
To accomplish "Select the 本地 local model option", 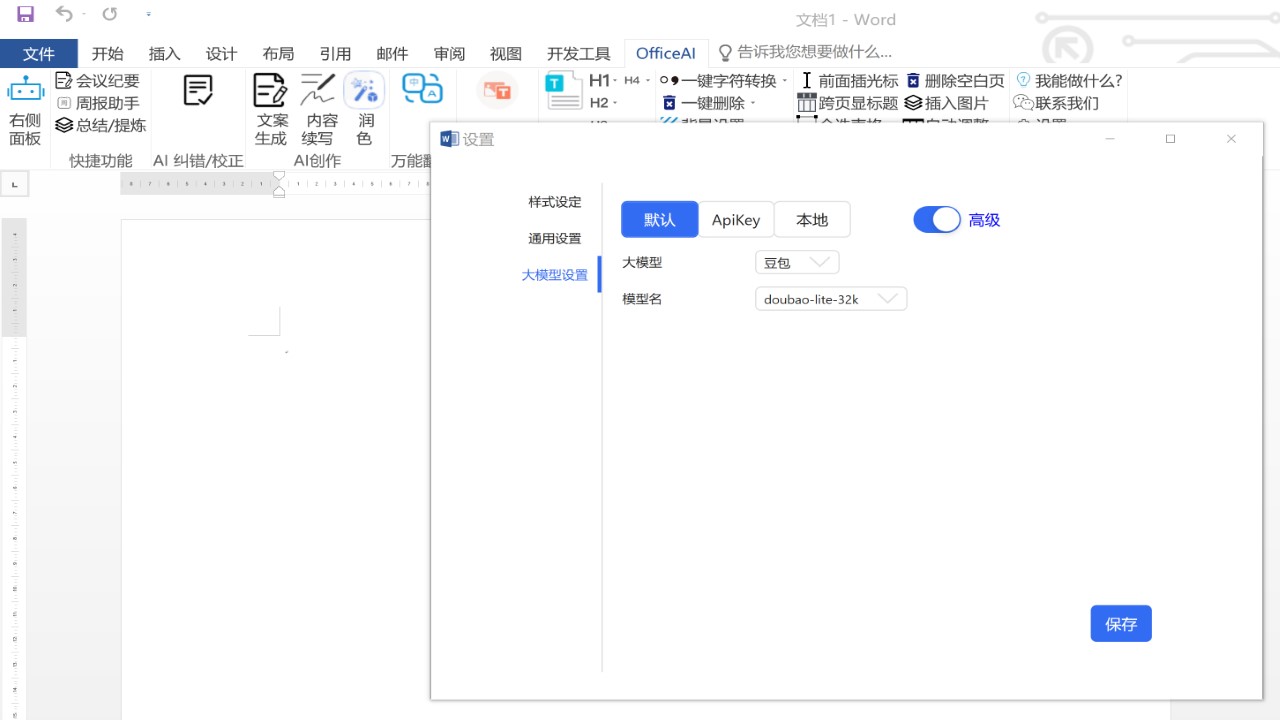I will [x=812, y=219].
